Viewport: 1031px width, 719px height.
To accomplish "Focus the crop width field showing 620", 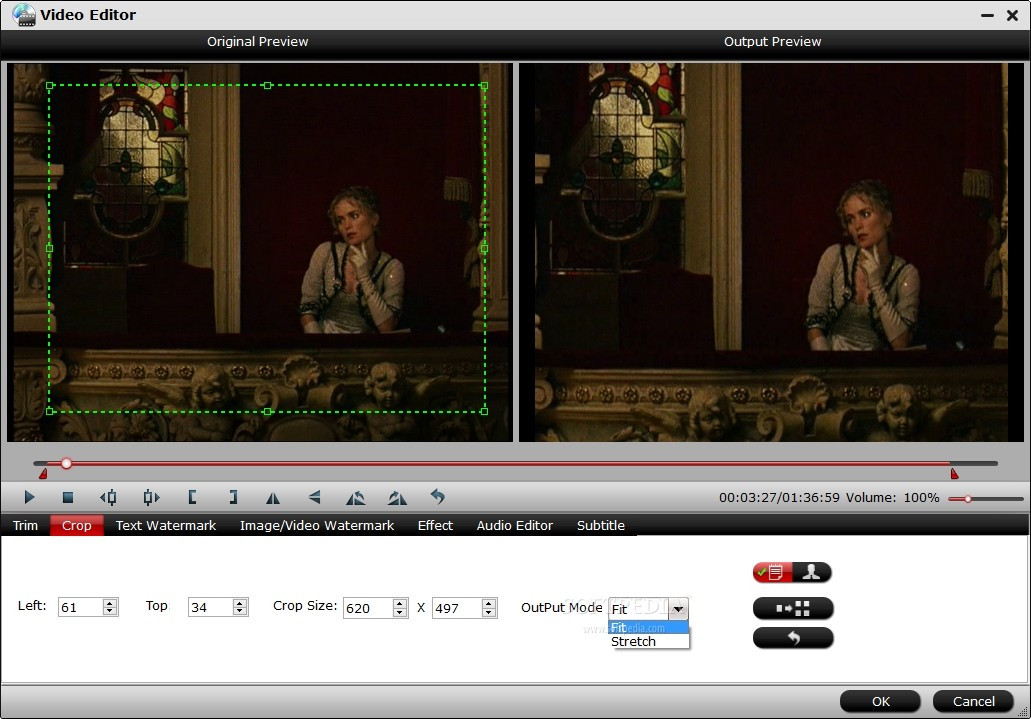I will click(x=368, y=608).
